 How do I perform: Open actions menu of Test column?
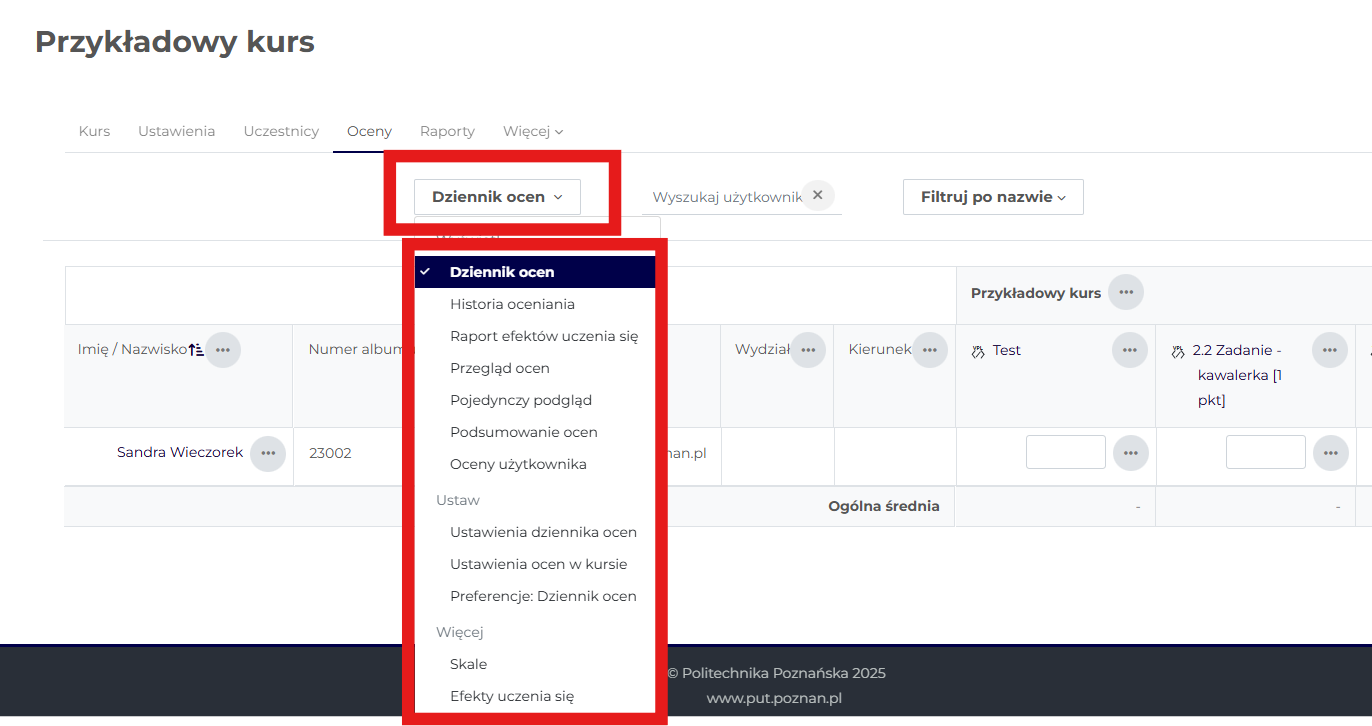[x=1129, y=350]
